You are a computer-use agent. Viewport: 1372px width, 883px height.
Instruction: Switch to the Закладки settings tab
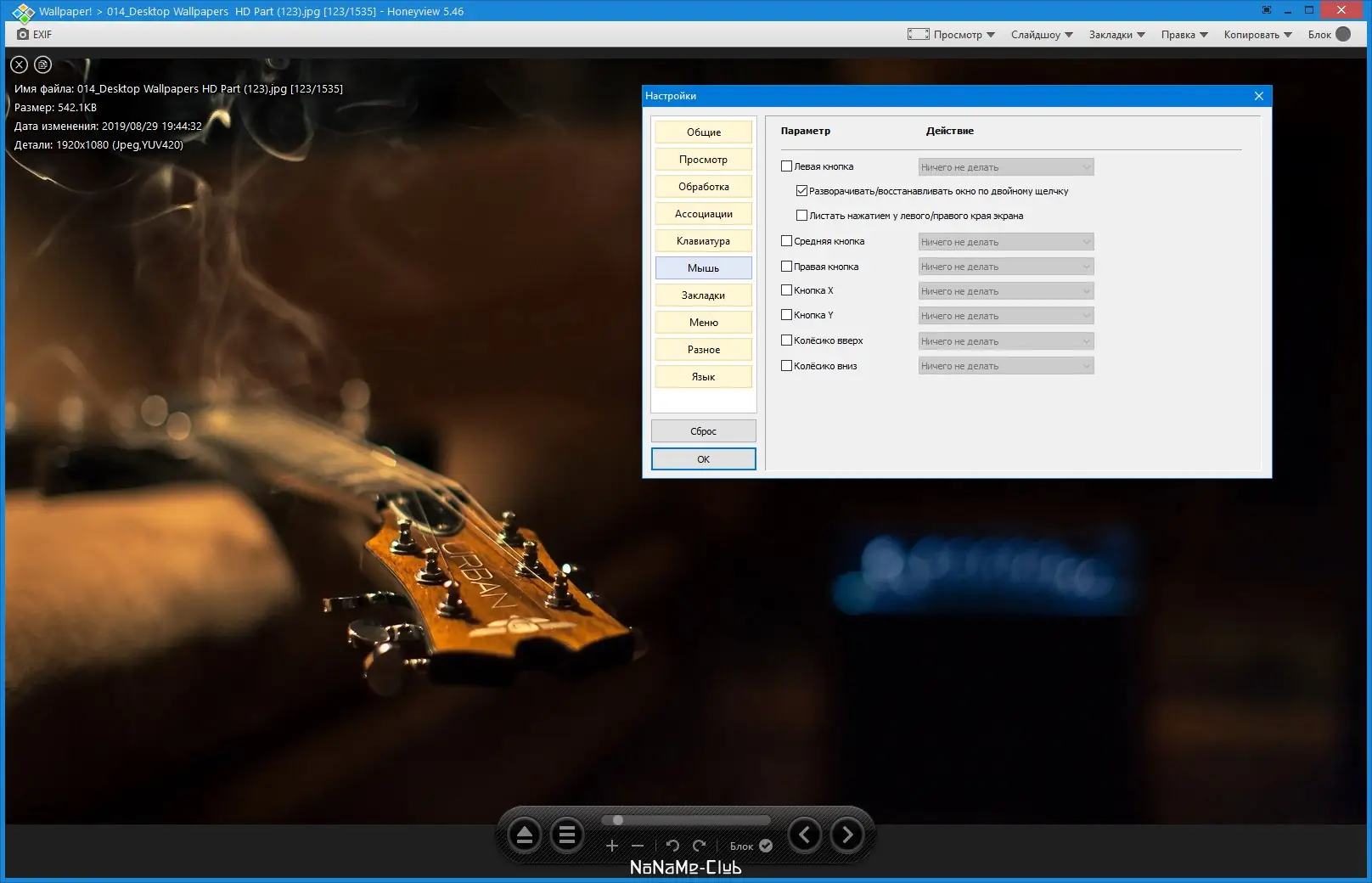click(704, 295)
